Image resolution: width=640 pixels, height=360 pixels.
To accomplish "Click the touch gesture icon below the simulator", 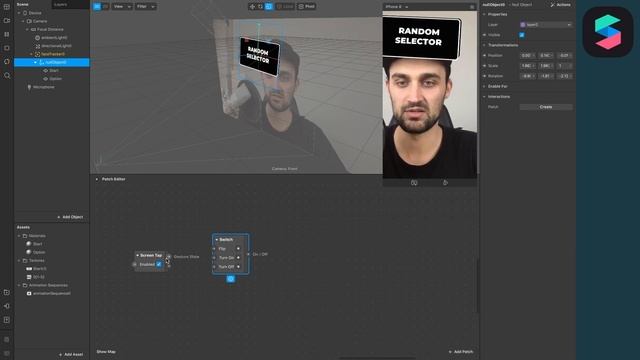I will point(445,183).
